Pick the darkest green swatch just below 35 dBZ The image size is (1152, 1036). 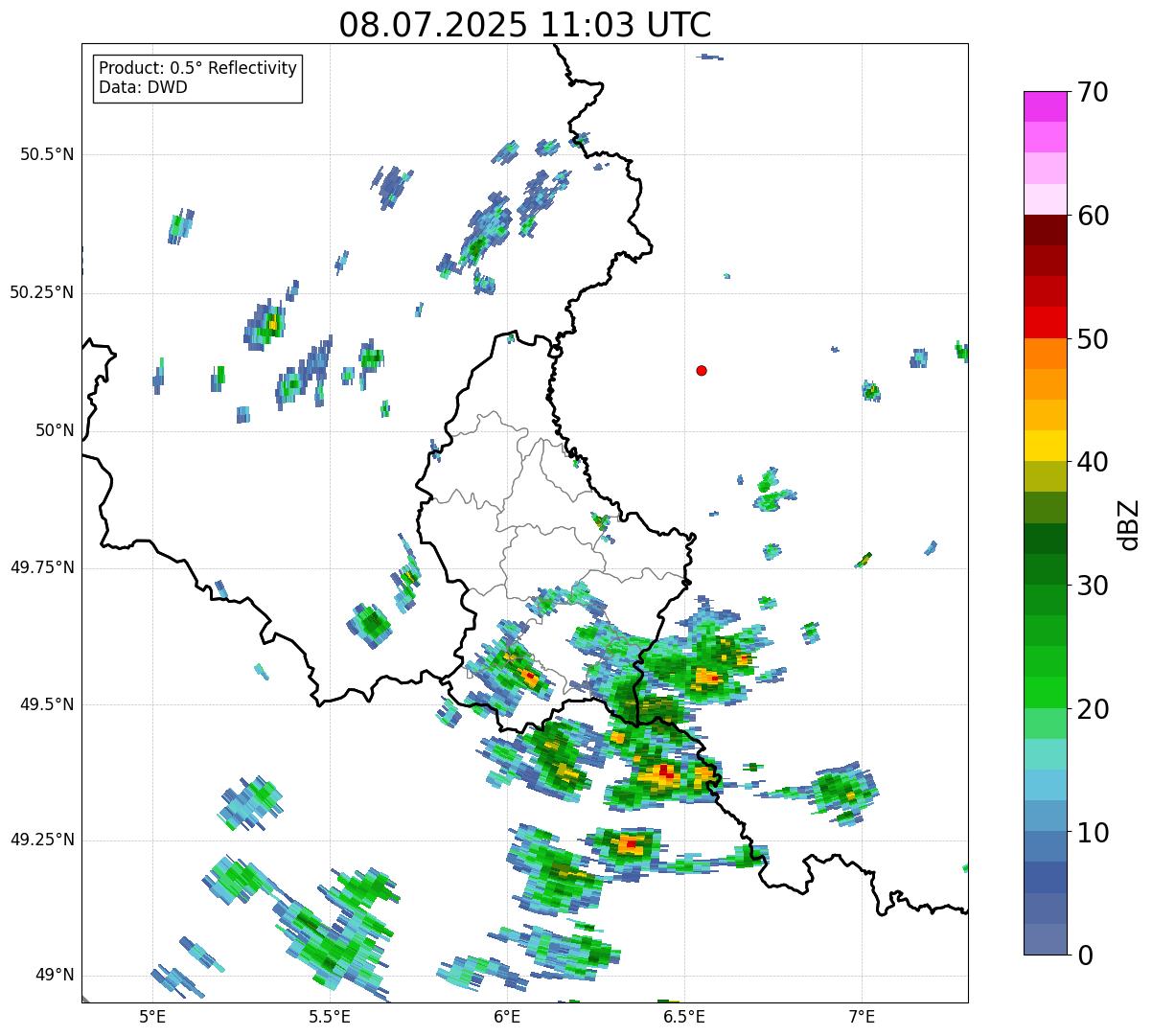point(1046,539)
